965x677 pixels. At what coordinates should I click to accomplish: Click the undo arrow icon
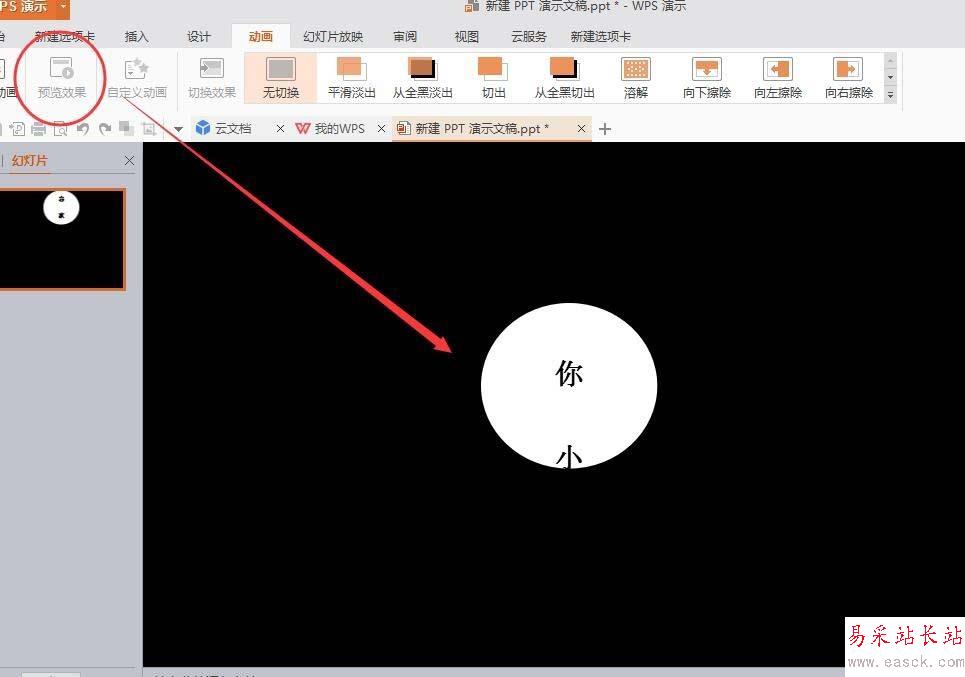pos(83,129)
